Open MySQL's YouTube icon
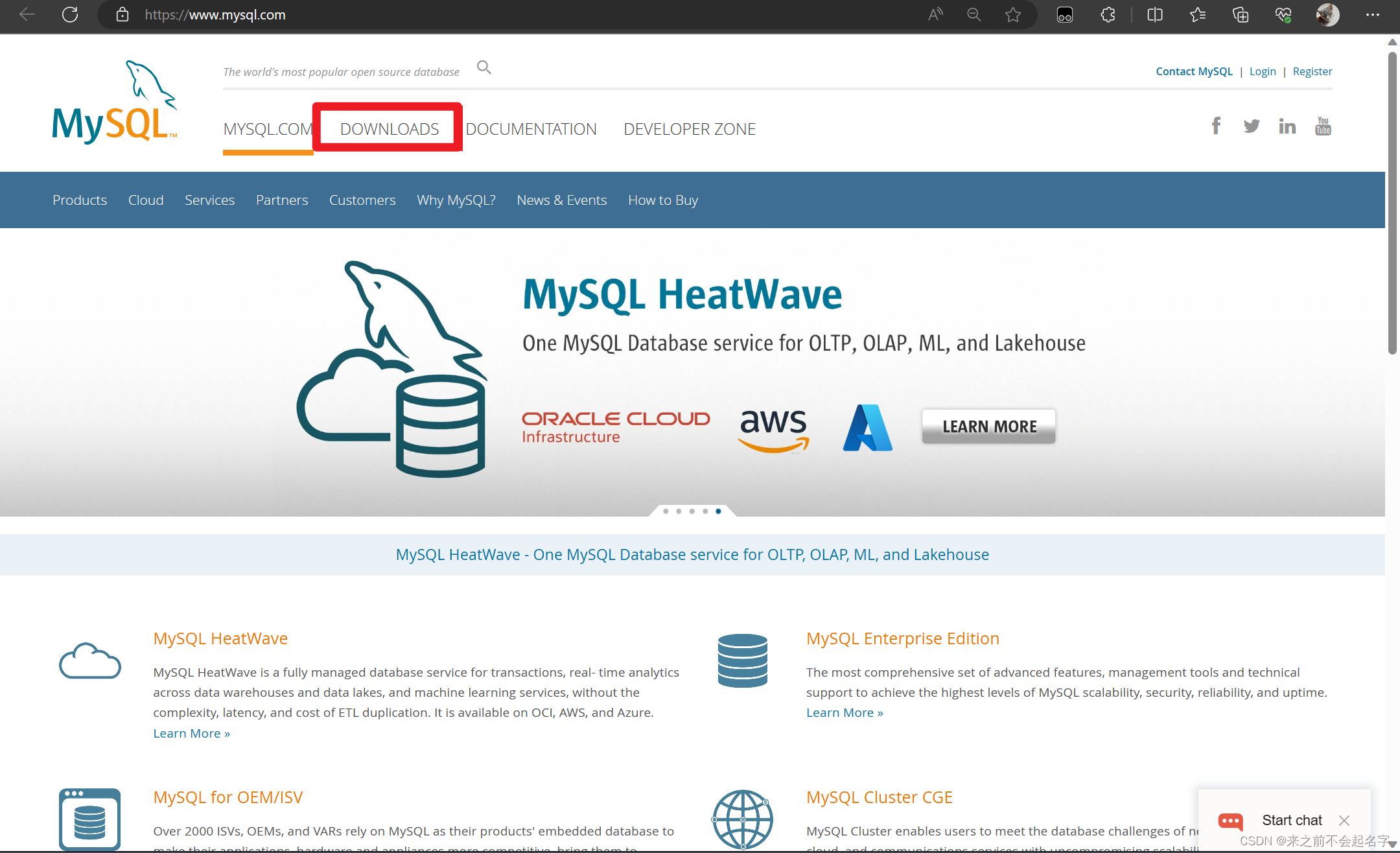1400x853 pixels. click(x=1323, y=125)
